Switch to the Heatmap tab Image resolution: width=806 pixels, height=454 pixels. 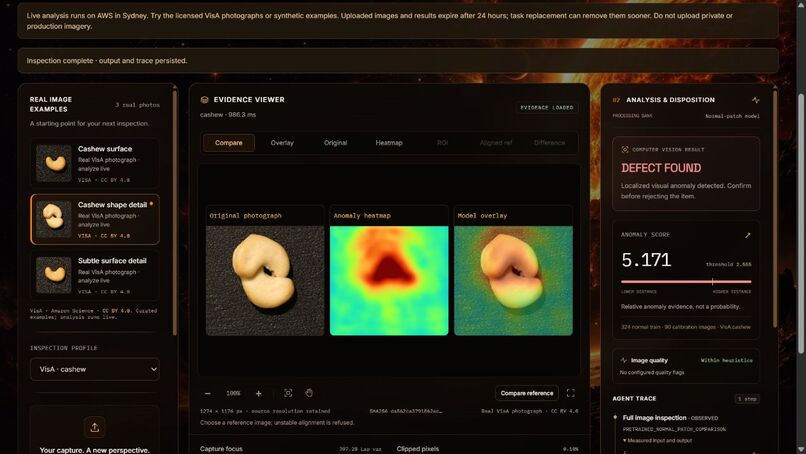point(389,143)
